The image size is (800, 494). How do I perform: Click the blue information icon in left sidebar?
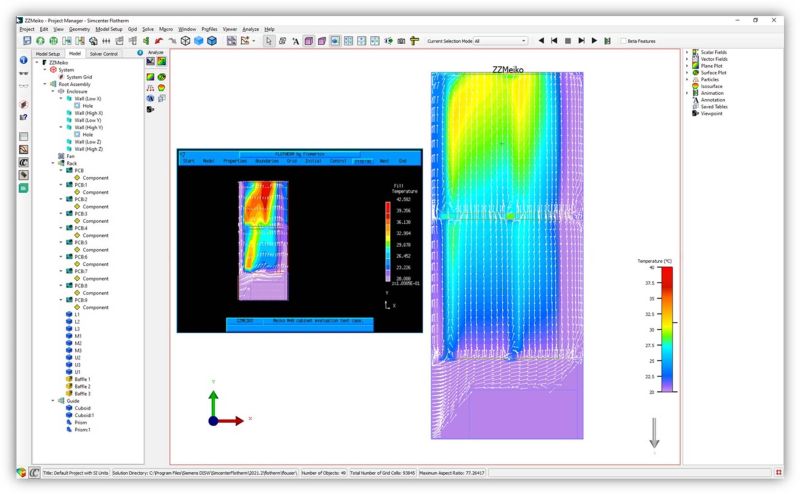(x=23, y=60)
